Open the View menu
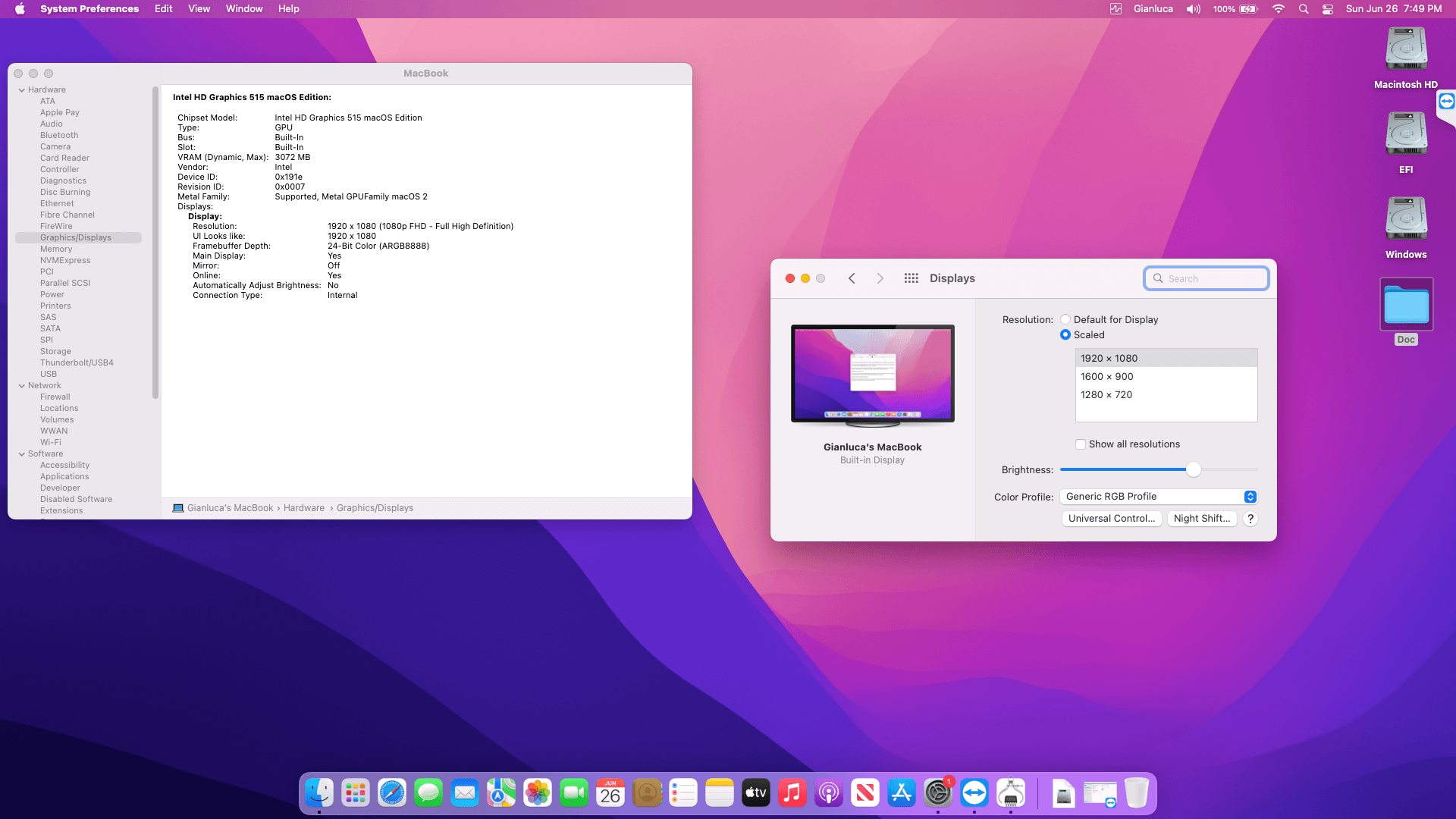The width and height of the screenshot is (1456, 819). pos(199,9)
